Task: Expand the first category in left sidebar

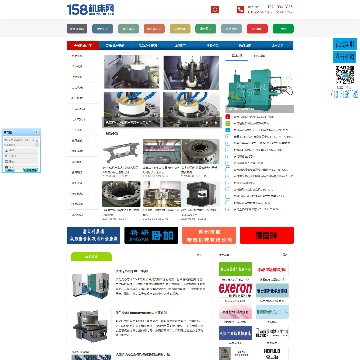Action: (83, 56)
